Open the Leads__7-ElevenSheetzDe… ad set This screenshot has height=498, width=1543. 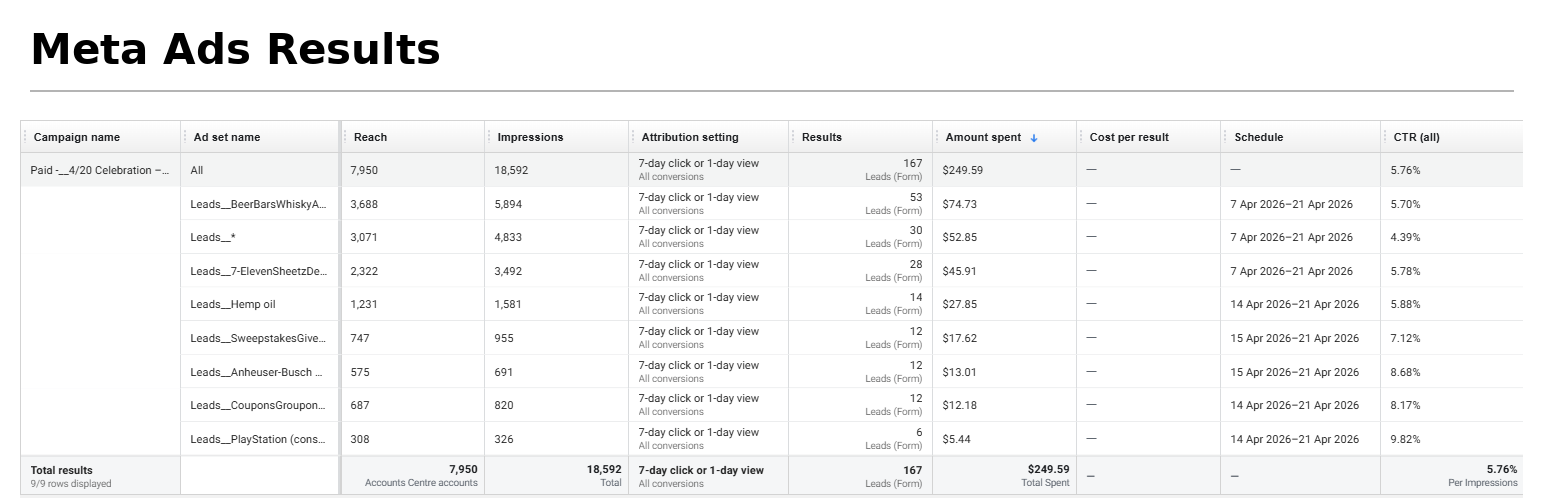(x=258, y=271)
